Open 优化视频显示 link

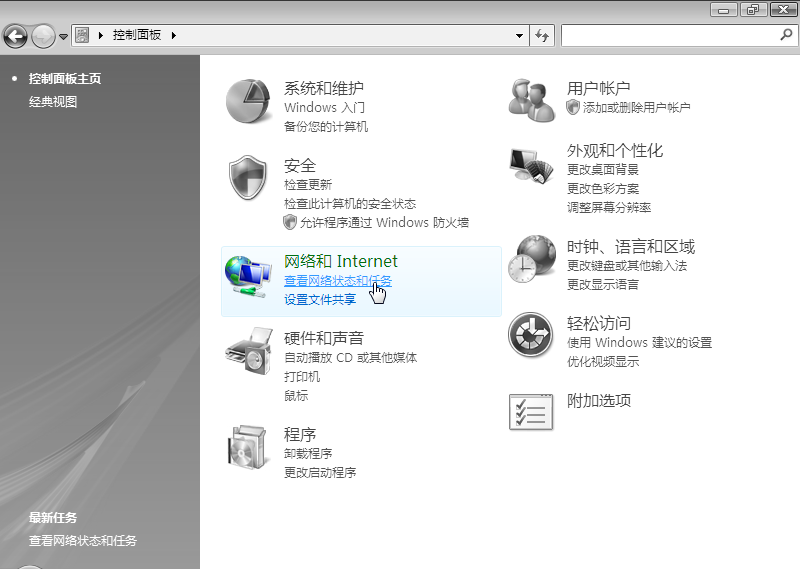coord(603,362)
